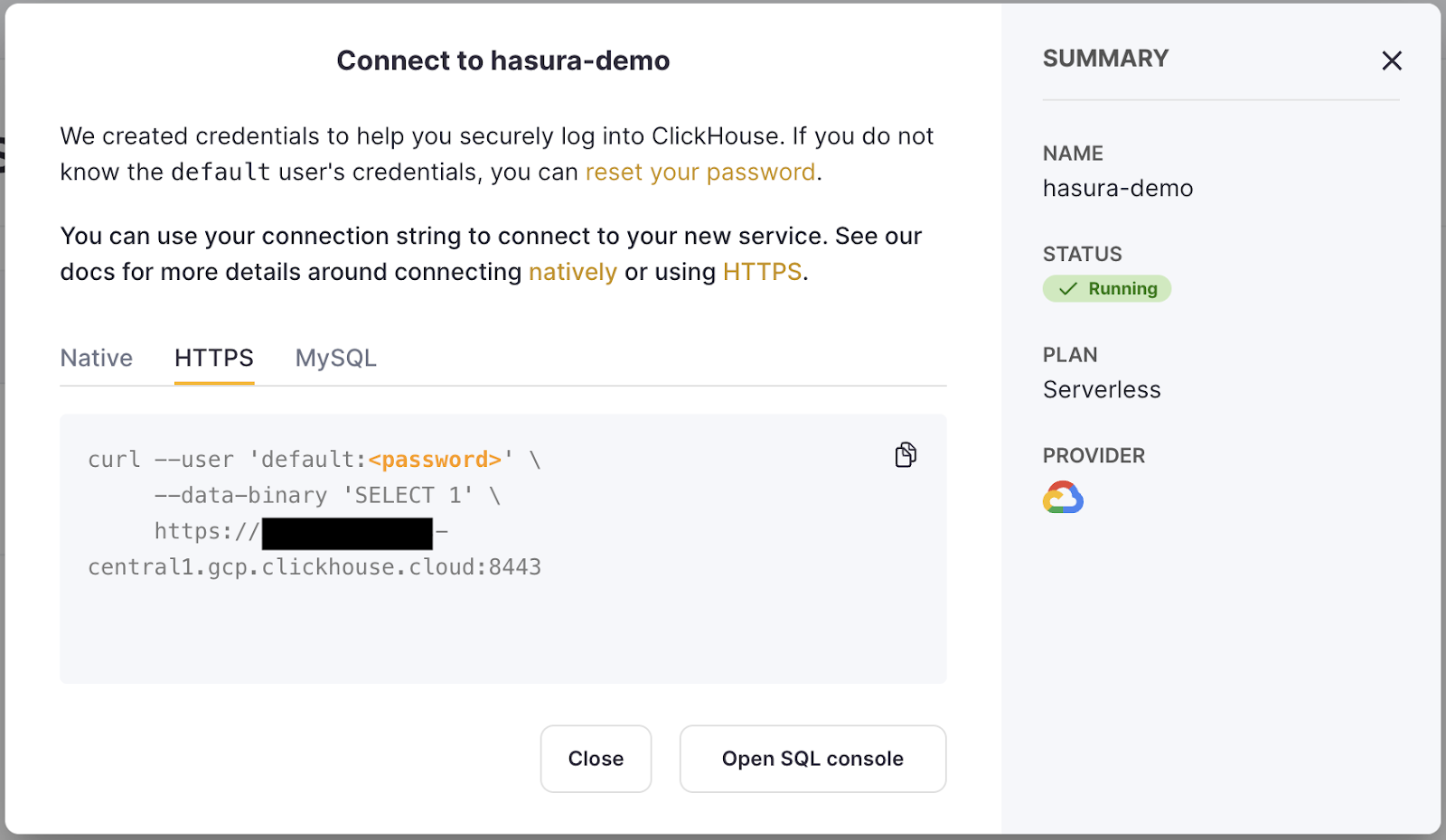Close the connect dialog with X icon

click(x=1392, y=61)
